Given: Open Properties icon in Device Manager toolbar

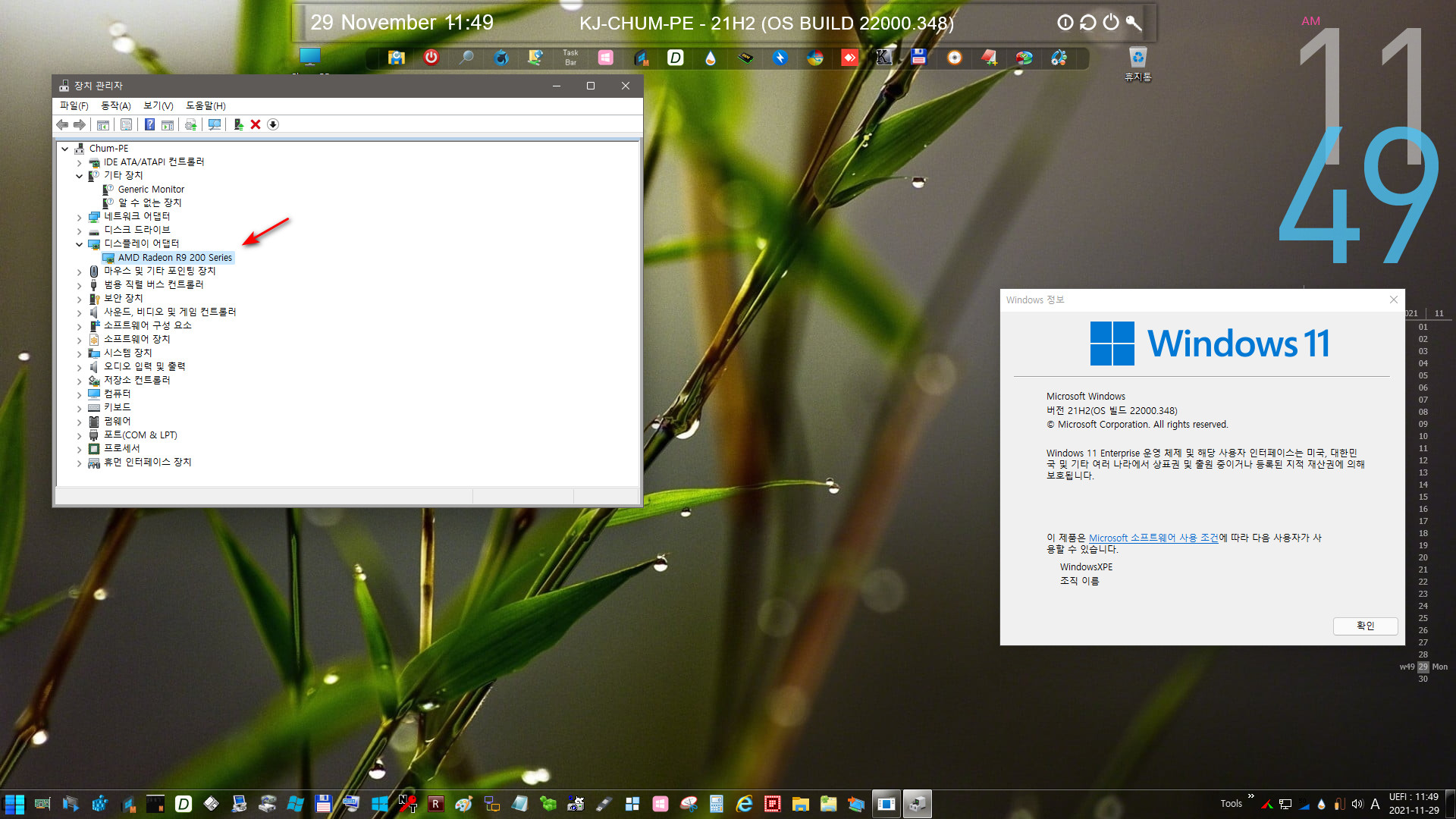Looking at the screenshot, I should pos(126,124).
